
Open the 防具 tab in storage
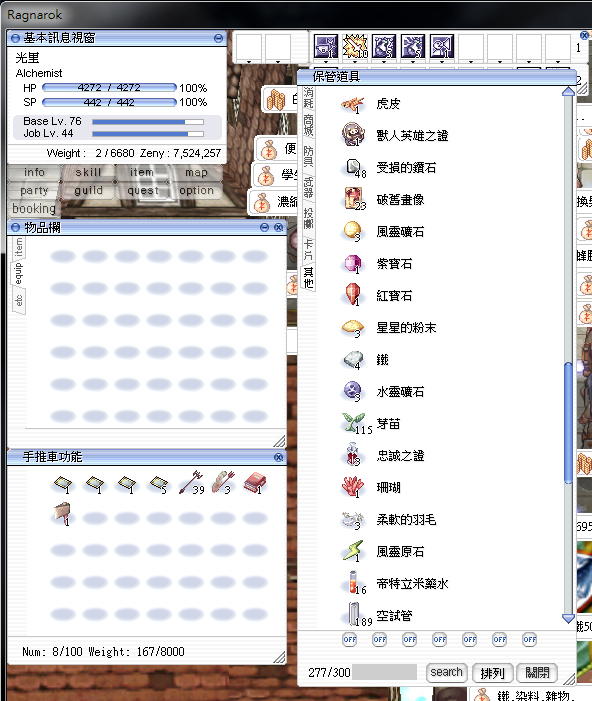coord(308,156)
